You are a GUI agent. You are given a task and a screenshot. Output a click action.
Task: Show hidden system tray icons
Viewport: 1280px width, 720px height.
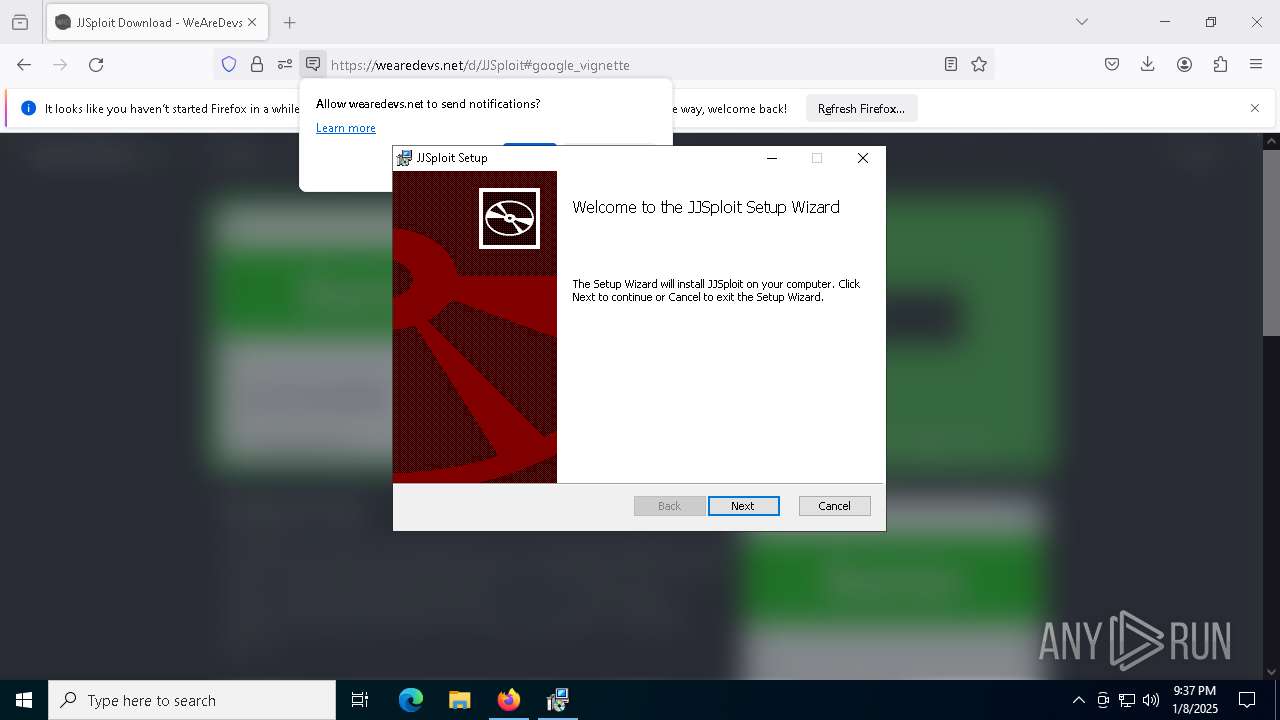click(x=1078, y=700)
